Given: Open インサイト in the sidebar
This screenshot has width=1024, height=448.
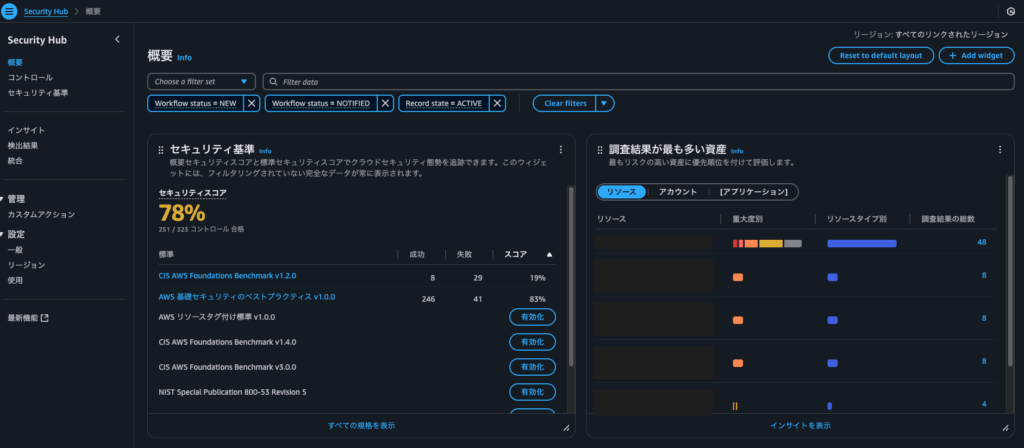Looking at the screenshot, I should click(x=26, y=130).
